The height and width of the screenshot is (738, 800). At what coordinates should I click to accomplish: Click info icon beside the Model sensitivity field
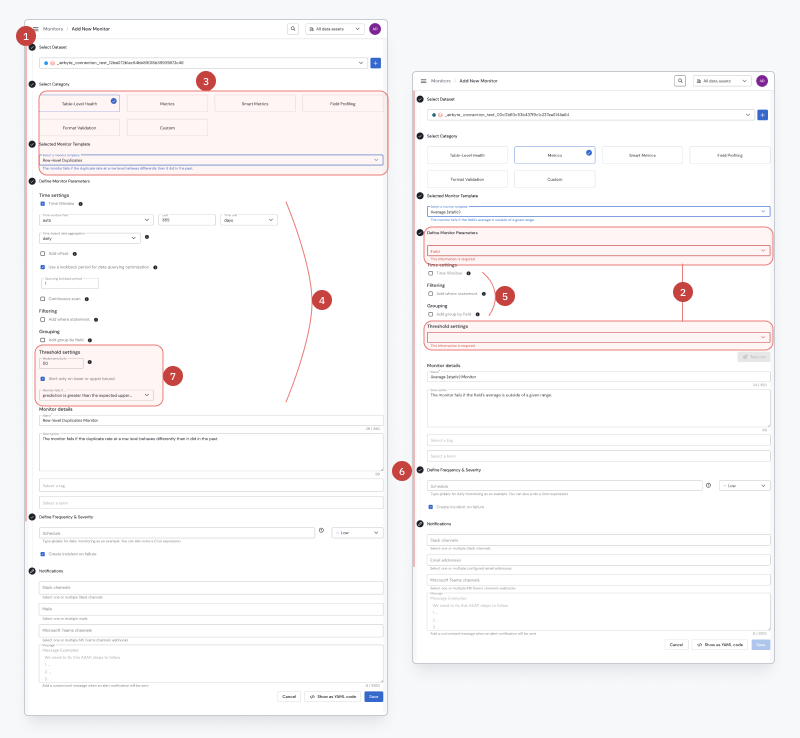coord(90,362)
